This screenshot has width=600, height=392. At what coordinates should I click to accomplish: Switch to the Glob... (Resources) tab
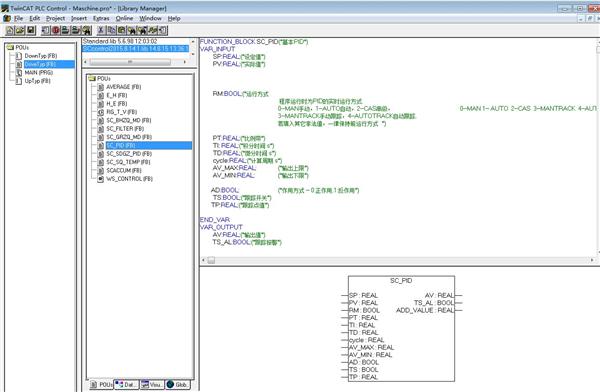click(178, 384)
